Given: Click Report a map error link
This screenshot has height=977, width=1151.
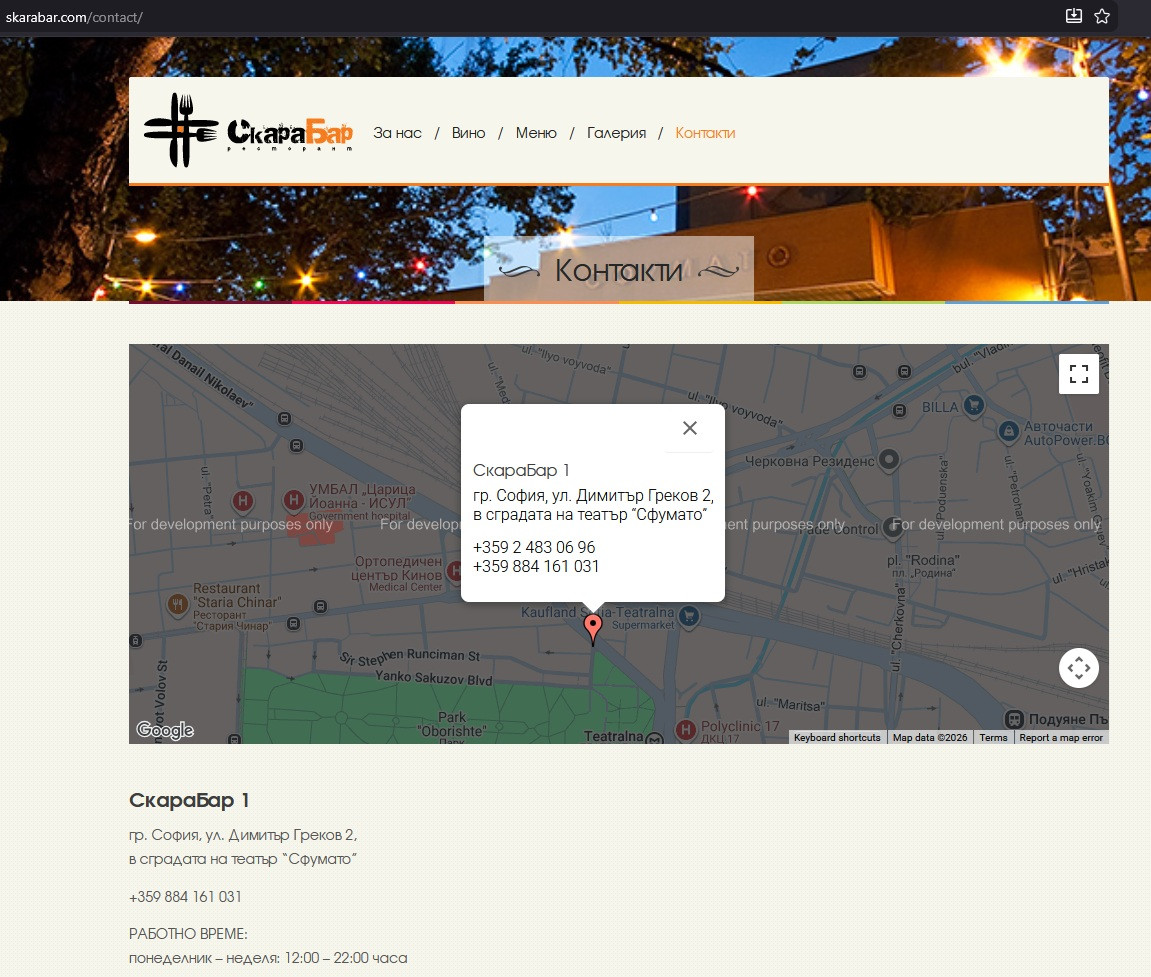Looking at the screenshot, I should pyautogui.click(x=1061, y=738).
